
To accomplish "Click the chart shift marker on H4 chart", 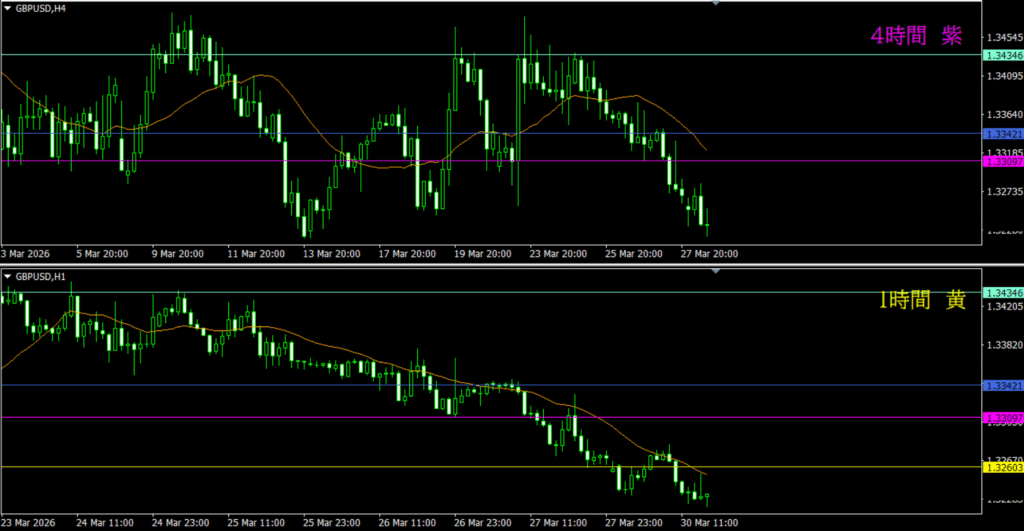I will [716, 4].
